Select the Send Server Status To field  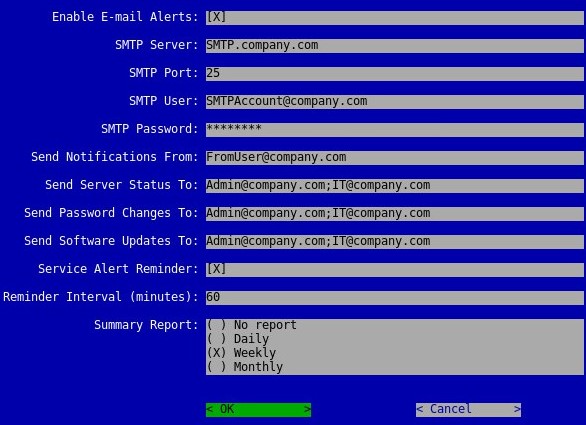click(395, 186)
